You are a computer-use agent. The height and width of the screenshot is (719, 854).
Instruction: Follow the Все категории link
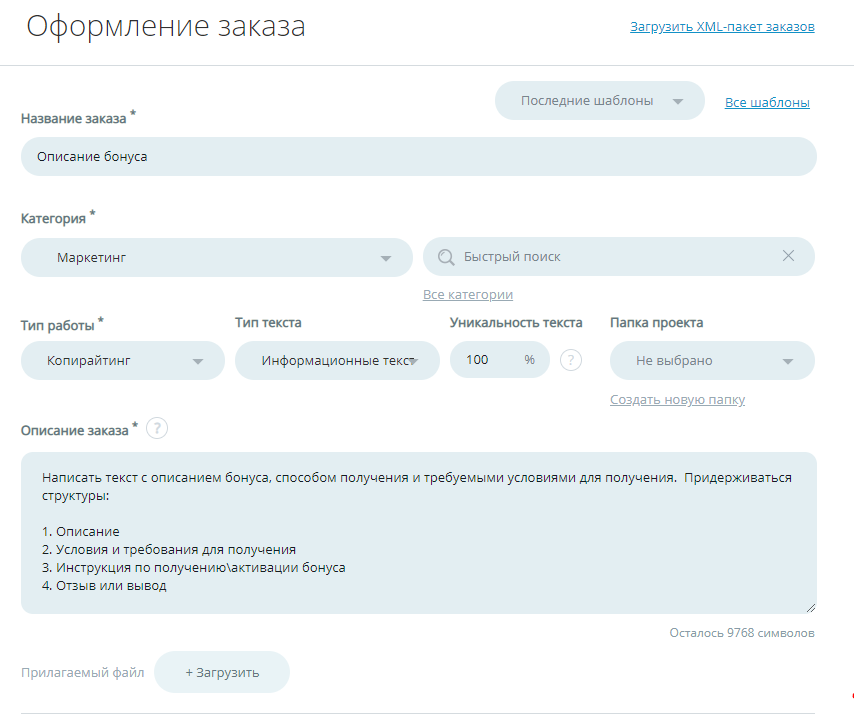pyautogui.click(x=468, y=295)
